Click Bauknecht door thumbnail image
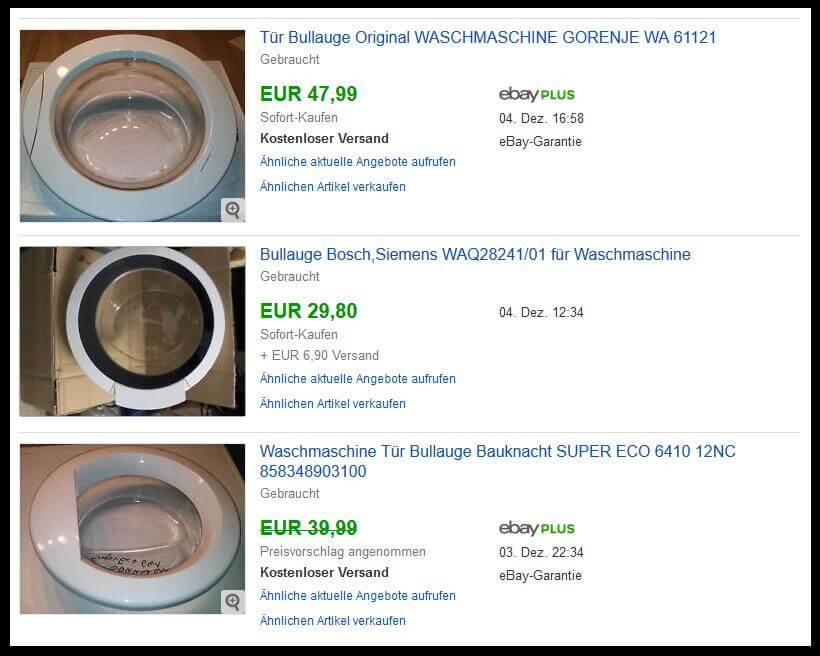 tap(132, 529)
